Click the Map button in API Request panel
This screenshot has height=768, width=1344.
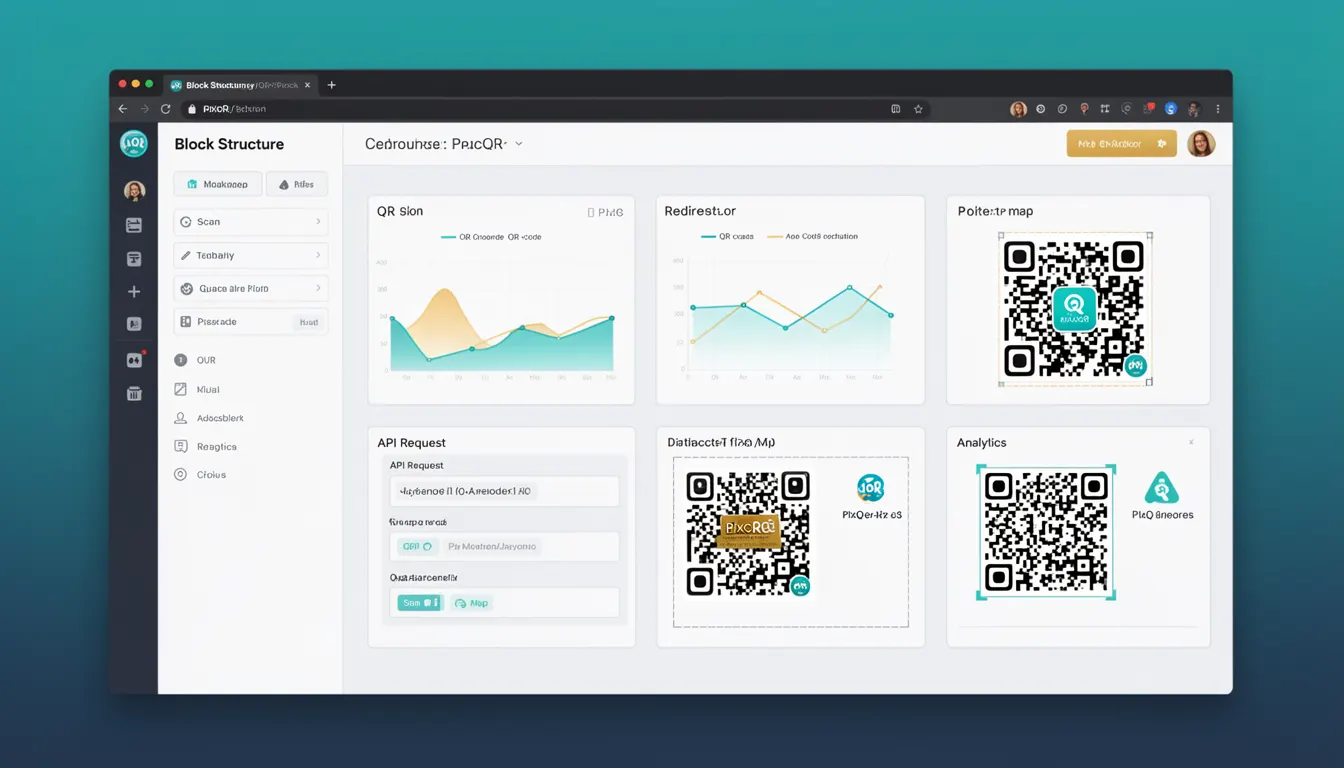[471, 603]
